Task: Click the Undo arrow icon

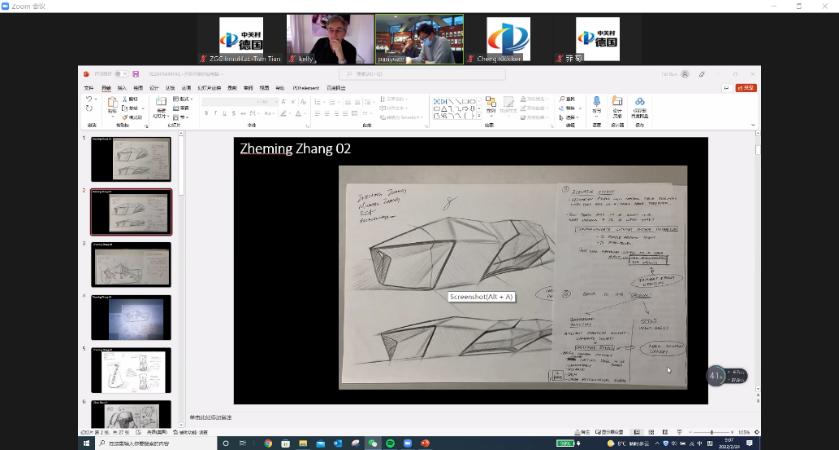Action: click(x=89, y=98)
